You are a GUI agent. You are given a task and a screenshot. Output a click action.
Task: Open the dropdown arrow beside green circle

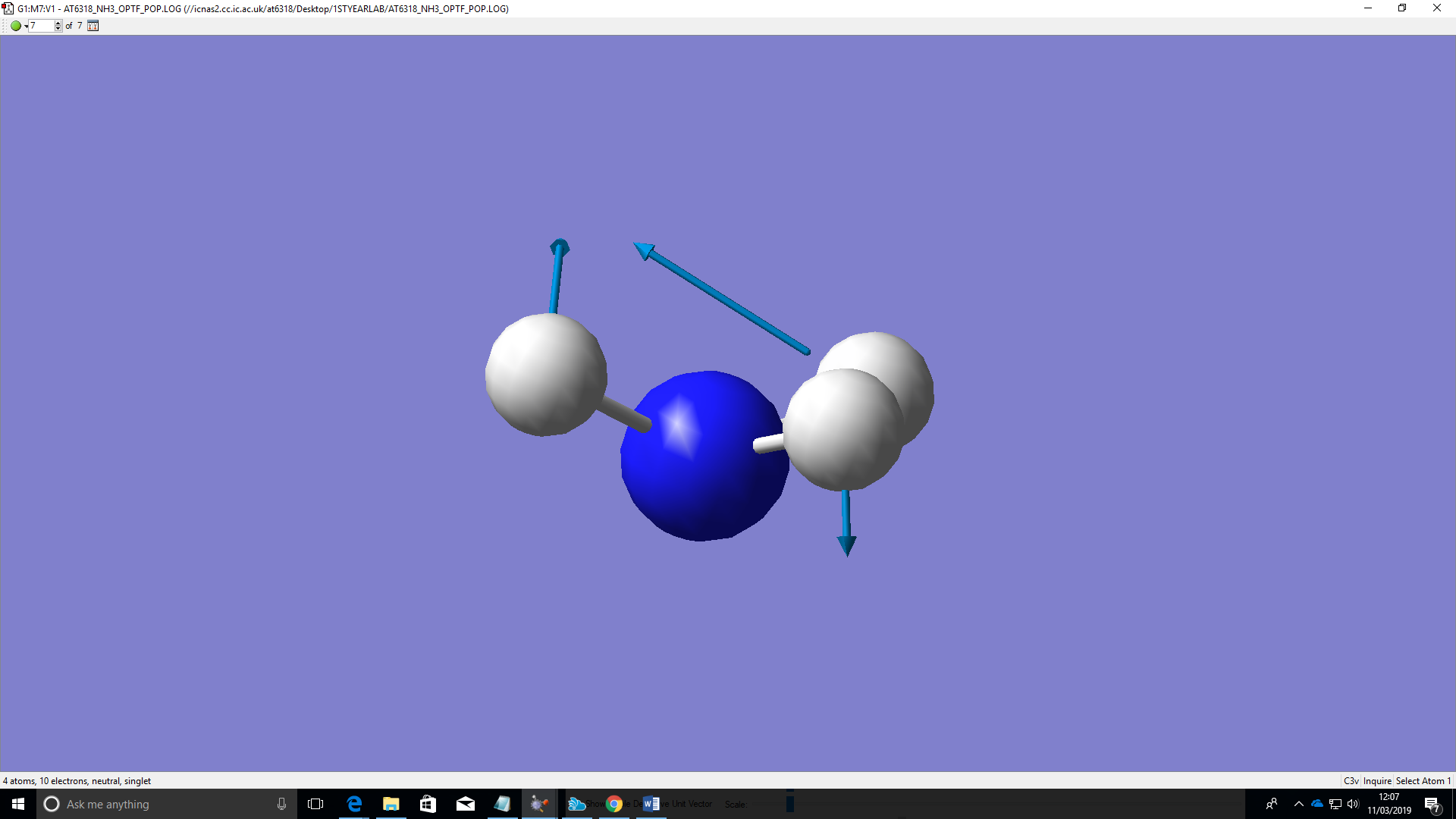26,27
